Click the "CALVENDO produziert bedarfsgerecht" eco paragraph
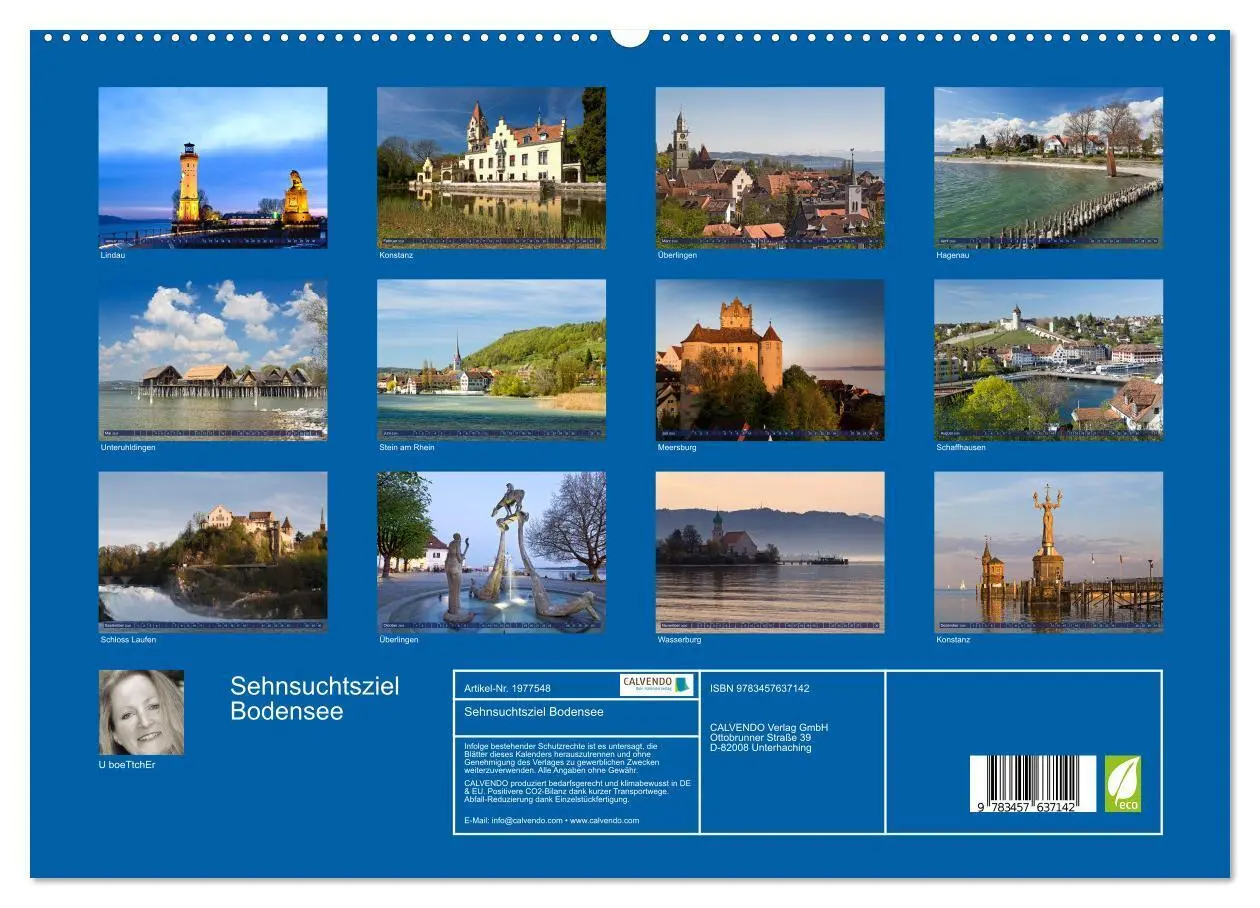Screen dimensions: 1260x908 (x=577, y=791)
